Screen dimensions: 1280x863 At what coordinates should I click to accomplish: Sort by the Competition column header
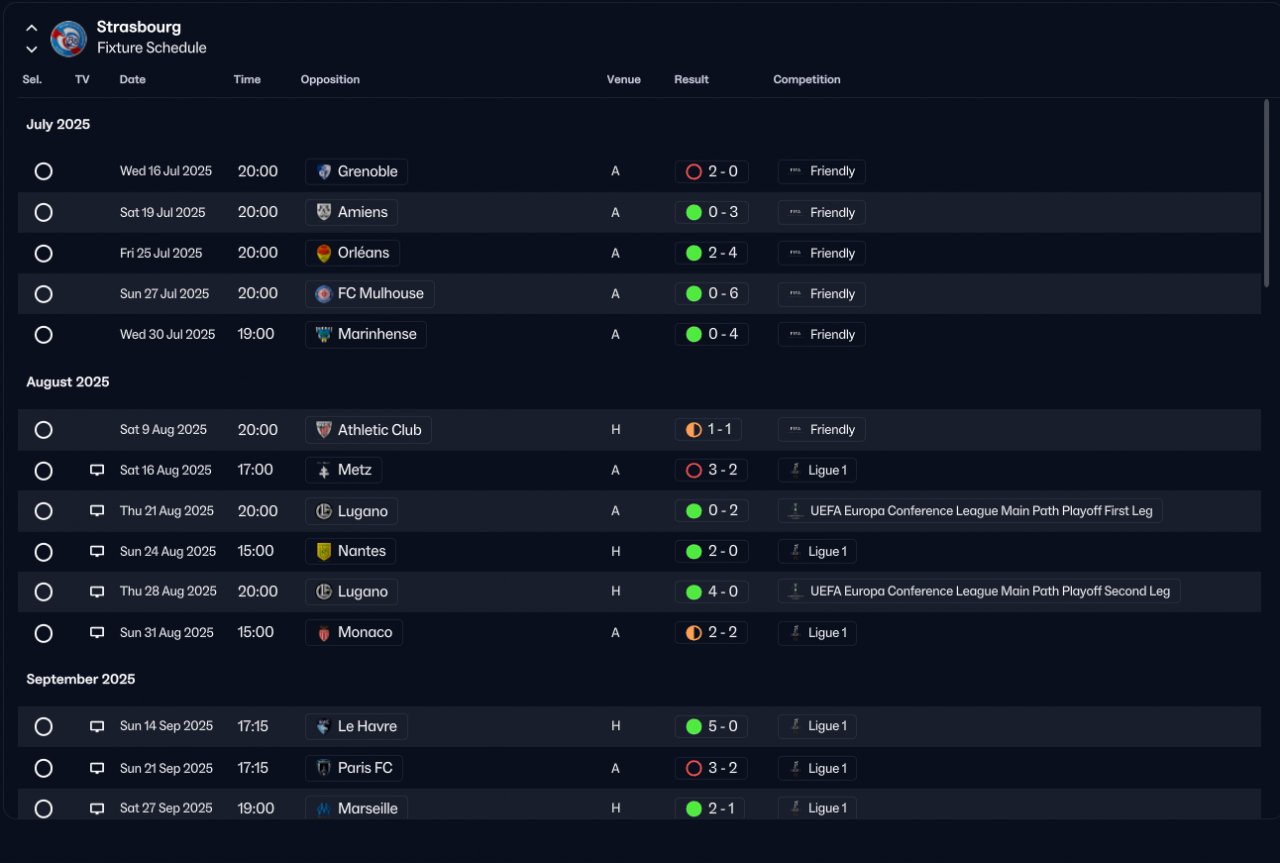[807, 79]
